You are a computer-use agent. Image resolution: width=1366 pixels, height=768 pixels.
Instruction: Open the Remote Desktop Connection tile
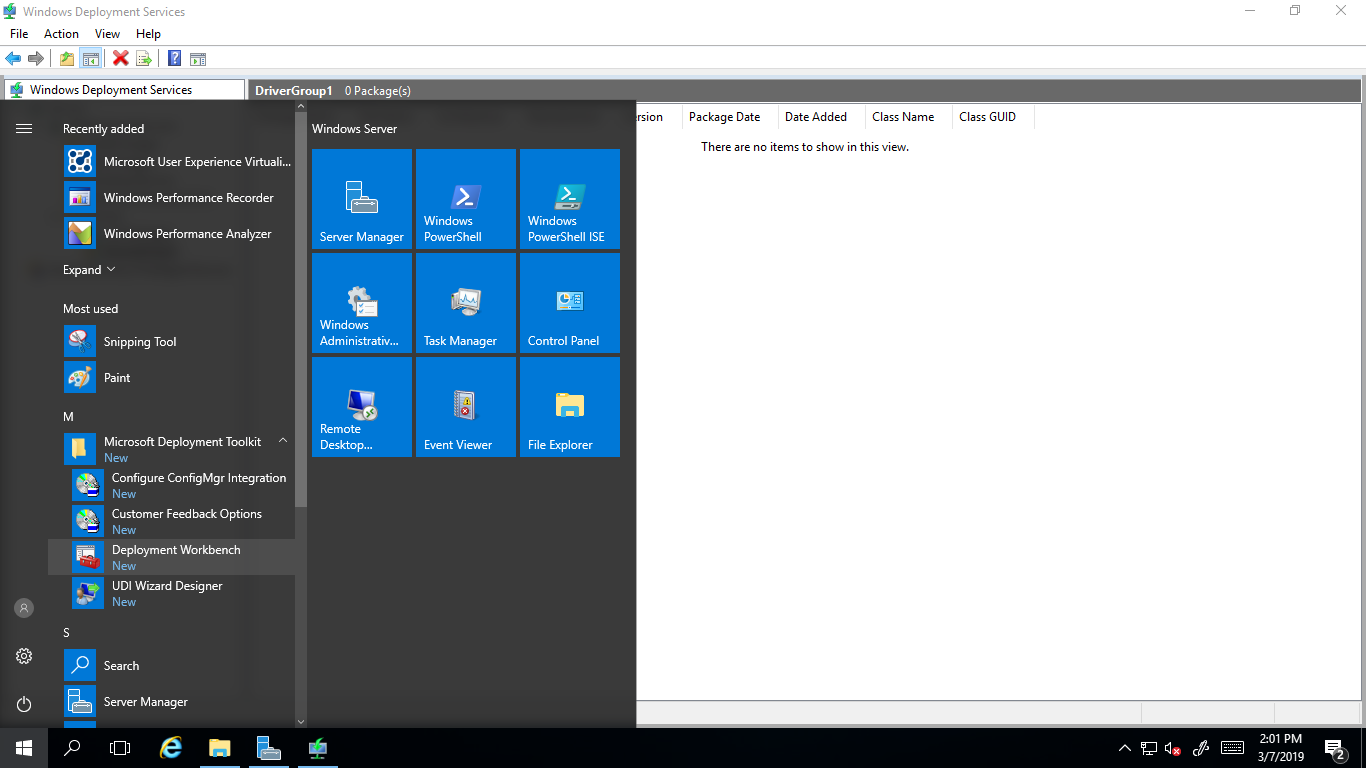click(362, 407)
